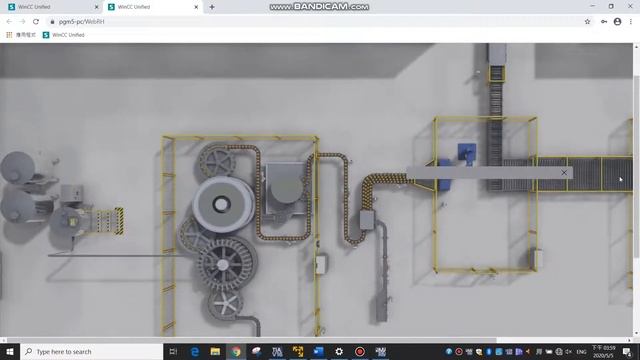The height and width of the screenshot is (360, 640).
Task: View site security lock icon
Action: point(52,22)
